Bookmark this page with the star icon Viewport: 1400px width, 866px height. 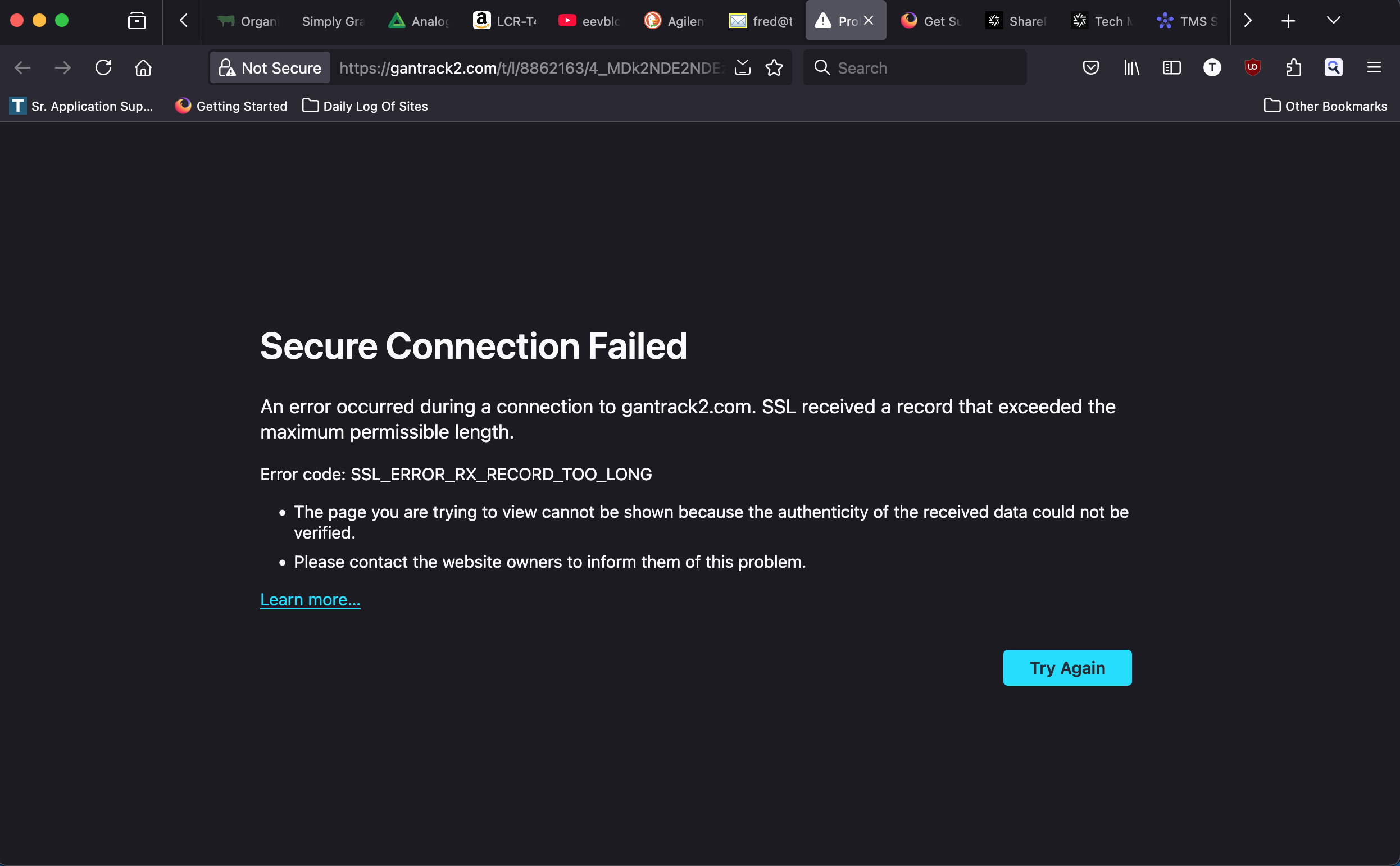pos(774,67)
